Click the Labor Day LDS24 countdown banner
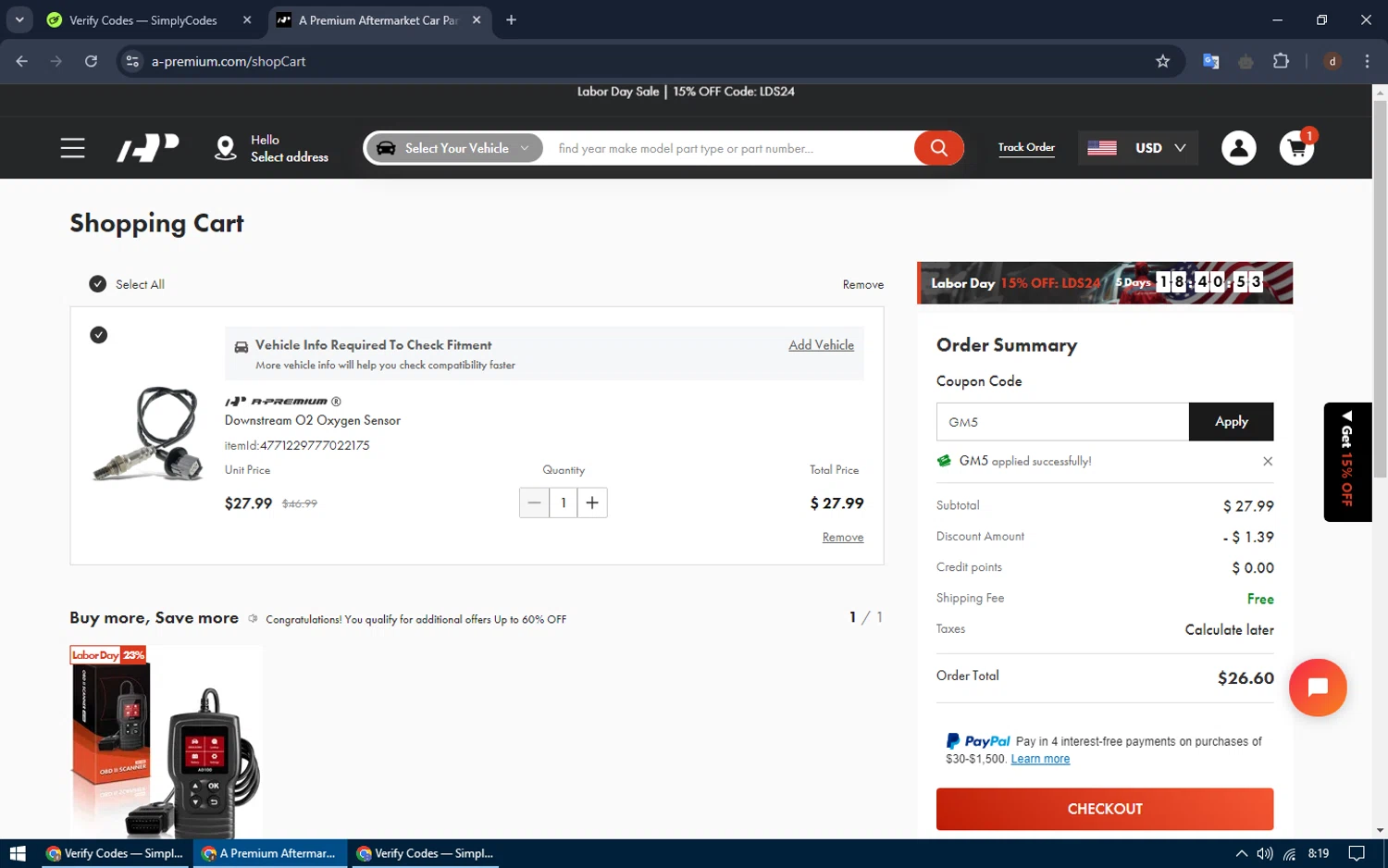Image resolution: width=1388 pixels, height=868 pixels. (x=1105, y=283)
